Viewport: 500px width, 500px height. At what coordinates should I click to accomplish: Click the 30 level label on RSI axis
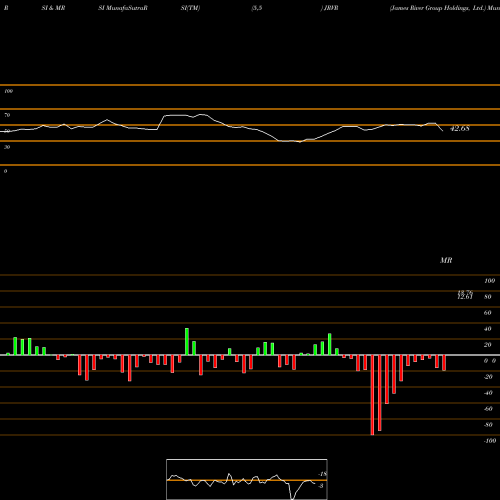tap(7, 147)
